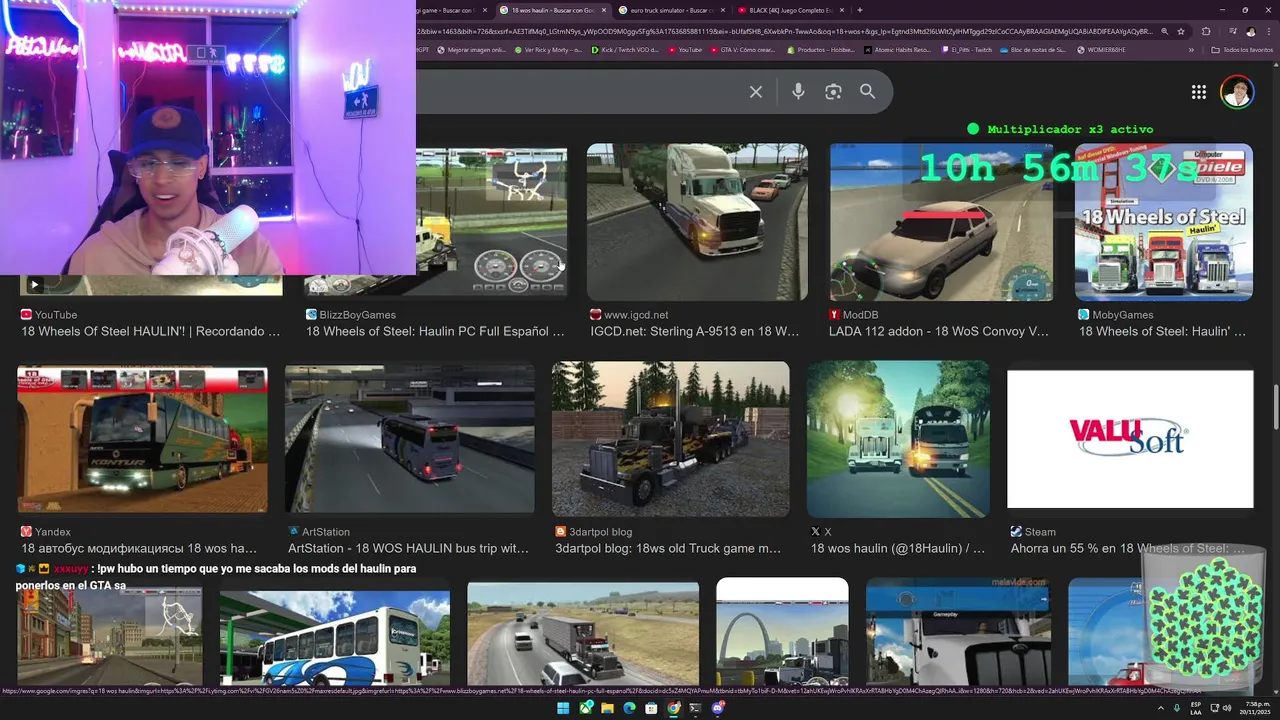Image resolution: width=1280 pixels, height=720 pixels.
Task: Switch to the 'euro truck simulator' tab
Action: (670, 10)
